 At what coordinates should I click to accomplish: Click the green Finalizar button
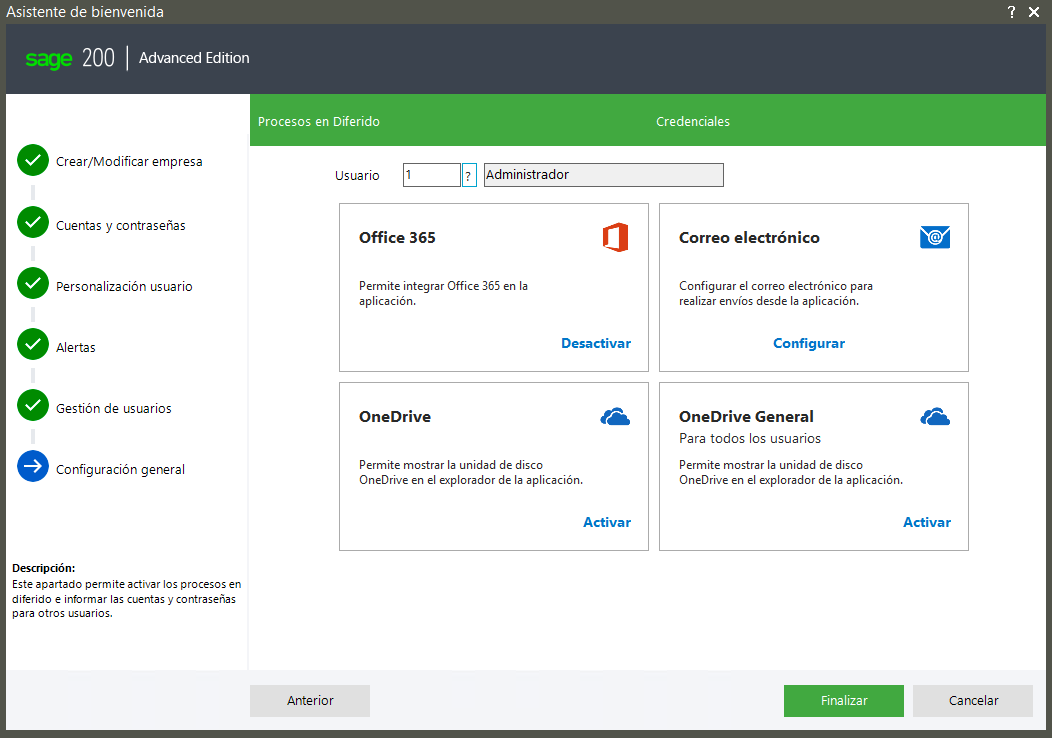[x=843, y=700]
